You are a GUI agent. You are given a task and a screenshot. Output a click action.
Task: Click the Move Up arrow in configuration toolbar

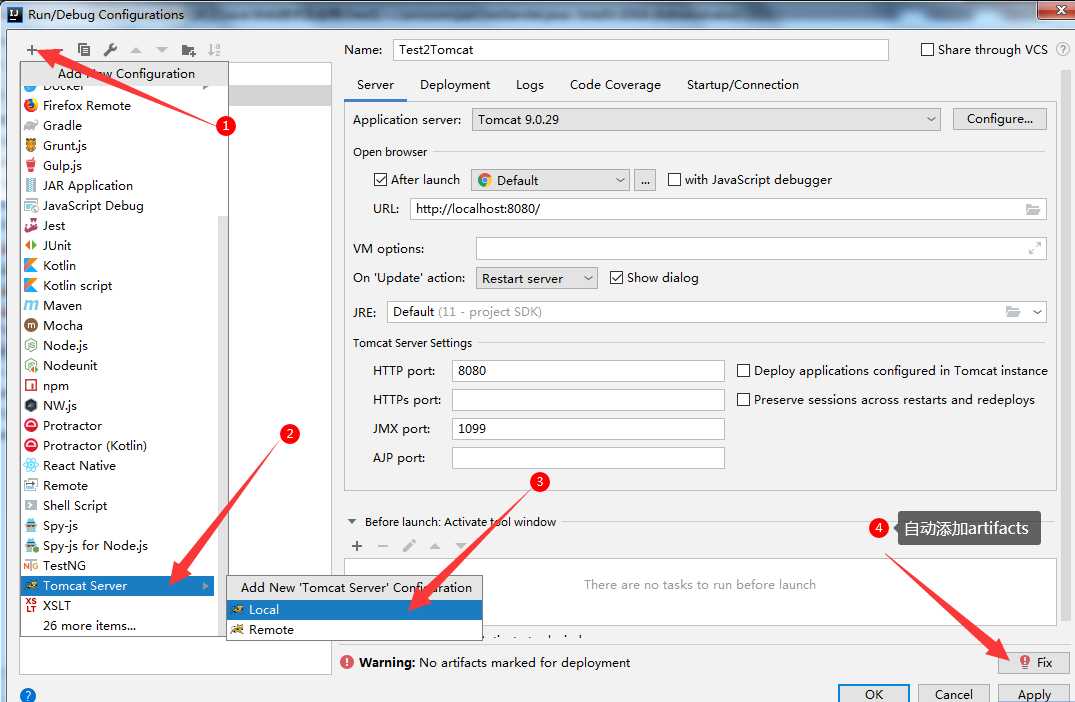(136, 50)
